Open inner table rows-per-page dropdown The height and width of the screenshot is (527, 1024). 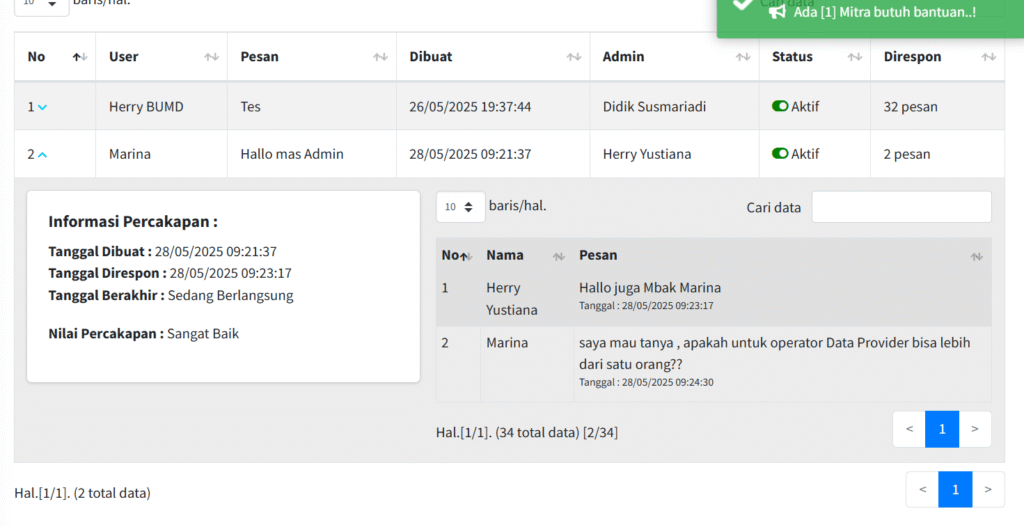[460, 207]
